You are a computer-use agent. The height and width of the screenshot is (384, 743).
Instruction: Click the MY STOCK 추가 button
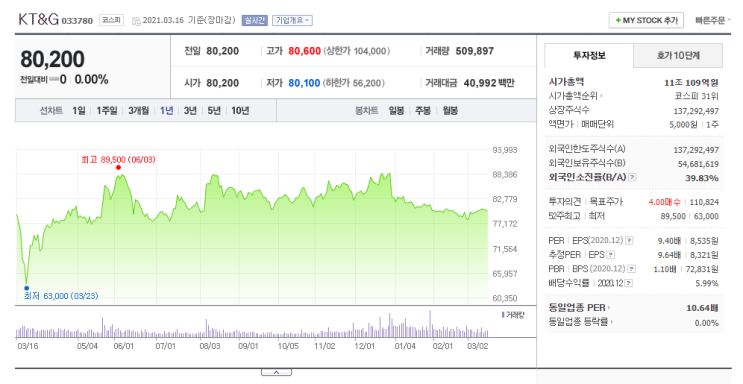pos(646,20)
